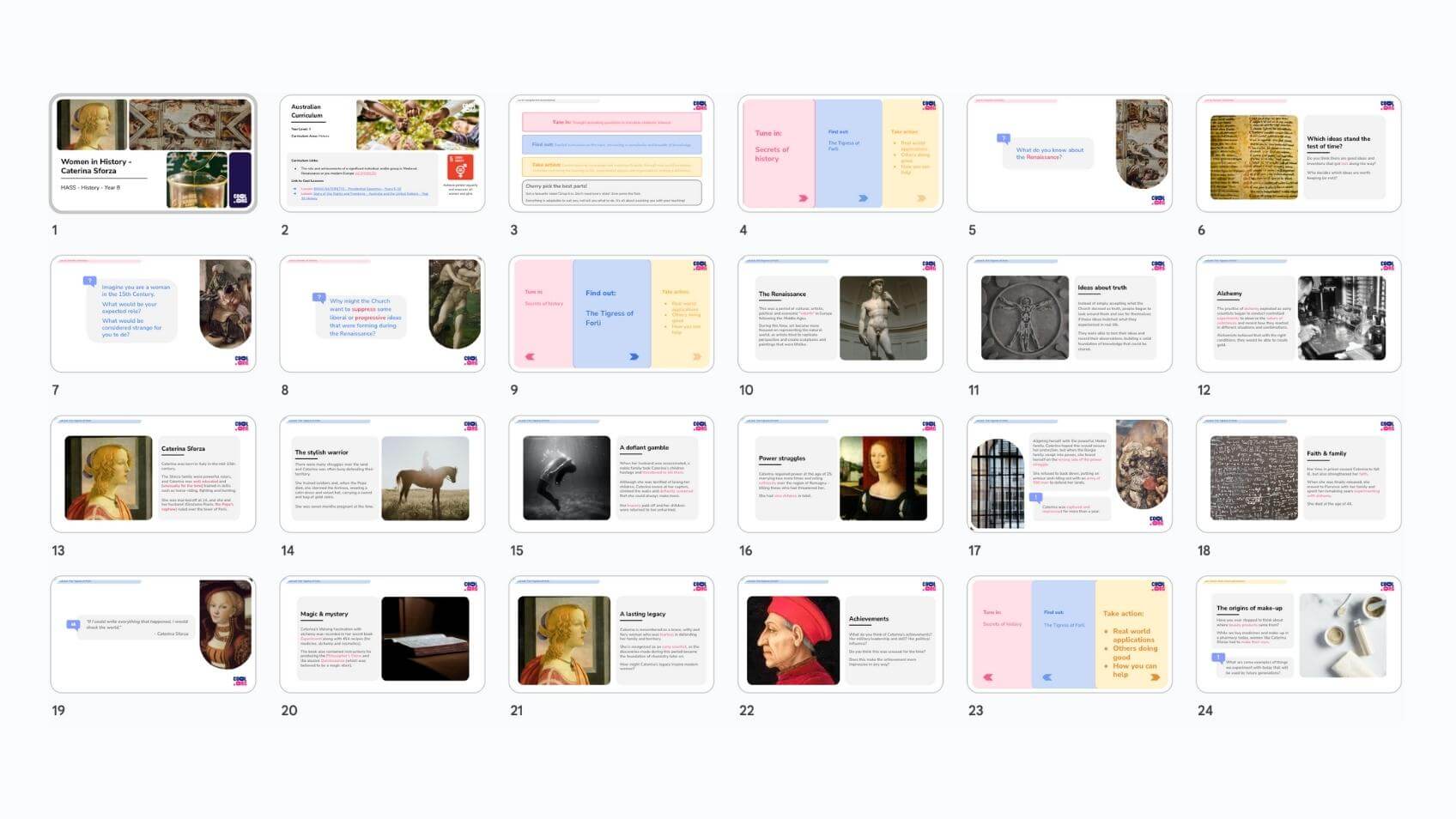The image size is (1456, 819).
Task: Select the title slide 'Women in History - Caterina Sforza'
Action: [x=153, y=154]
